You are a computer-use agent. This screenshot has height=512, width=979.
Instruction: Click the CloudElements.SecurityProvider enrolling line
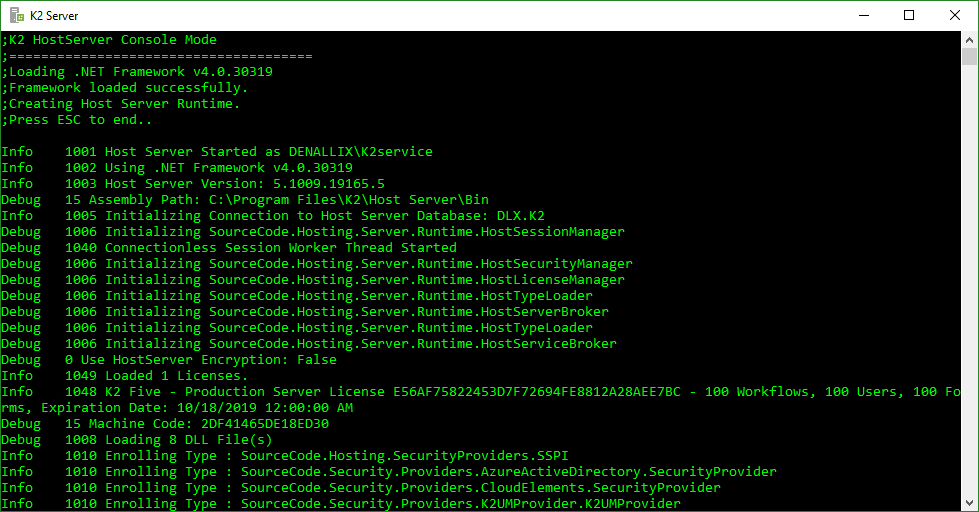click(x=361, y=488)
